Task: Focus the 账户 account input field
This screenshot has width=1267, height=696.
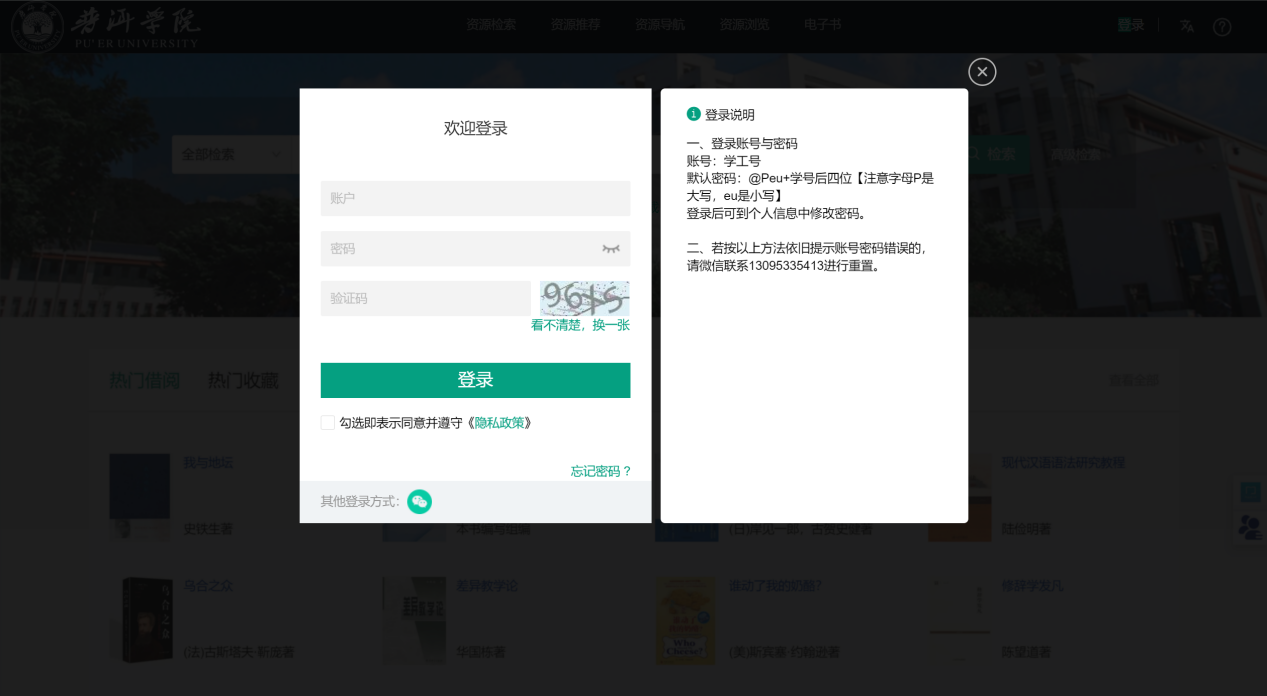Action: pos(475,198)
